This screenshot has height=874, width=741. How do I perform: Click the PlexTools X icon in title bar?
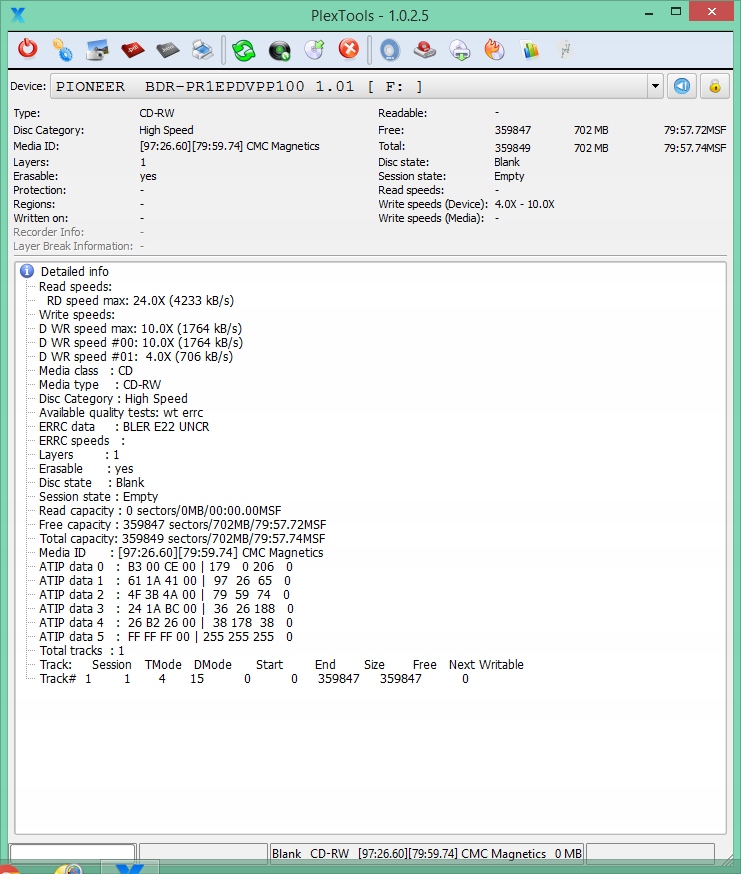click(18, 14)
